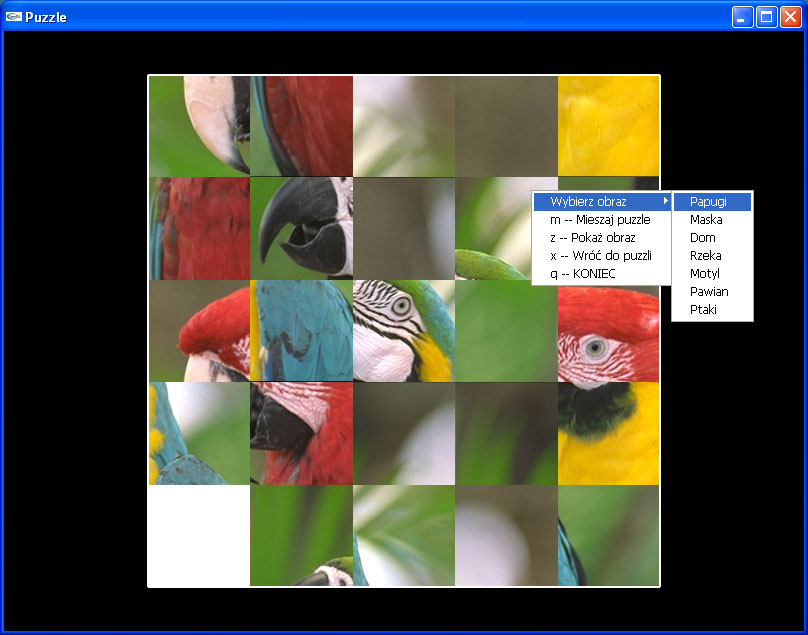Pick Motyl from the submenu
808x635 pixels.
712,274
